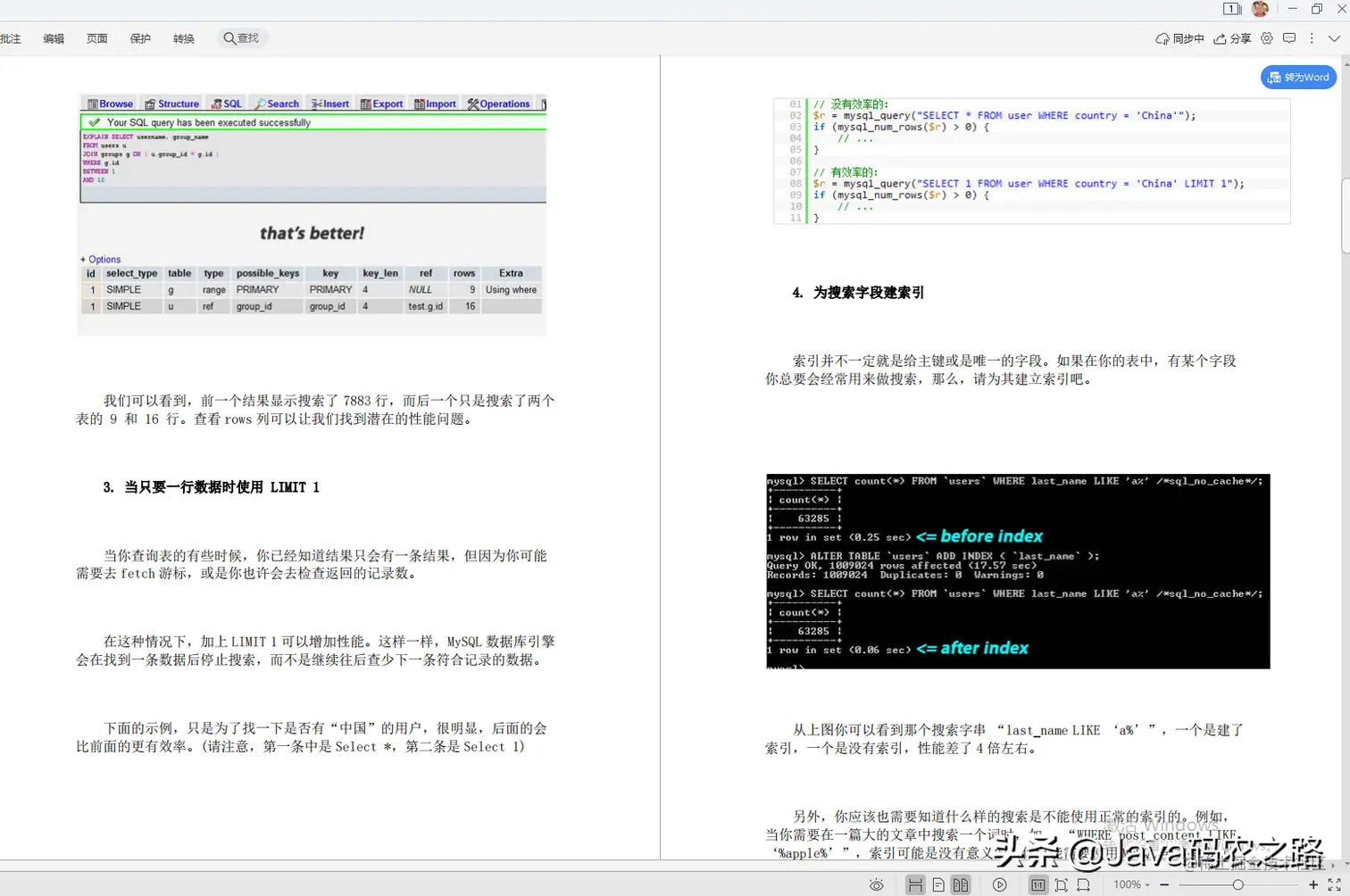This screenshot has width=1350, height=896.
Task: Open the reading eye protection icon
Action: [x=876, y=885]
